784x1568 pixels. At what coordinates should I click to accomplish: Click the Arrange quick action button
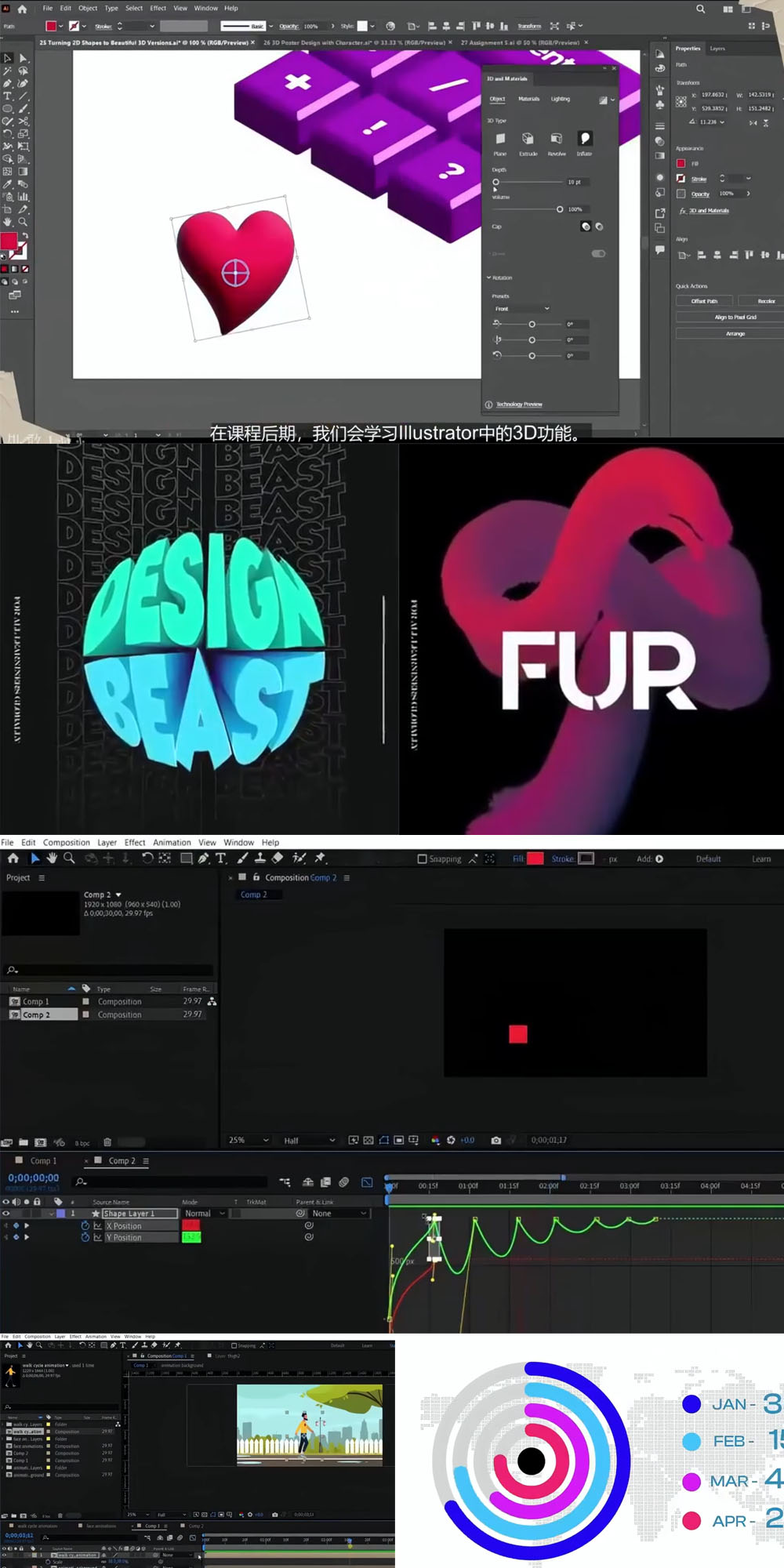pyautogui.click(x=730, y=333)
